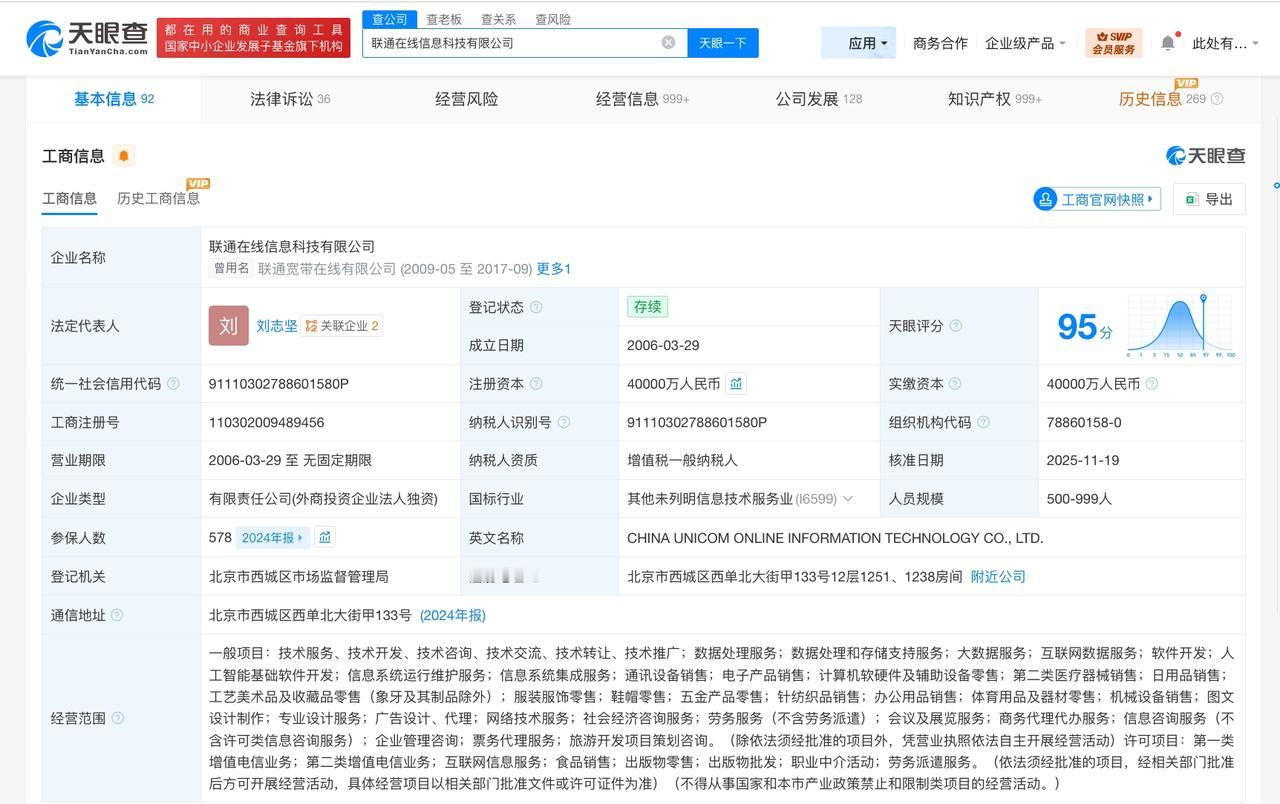
Task: Switch to the 法律诉讼 tab
Action: pyautogui.click(x=289, y=99)
